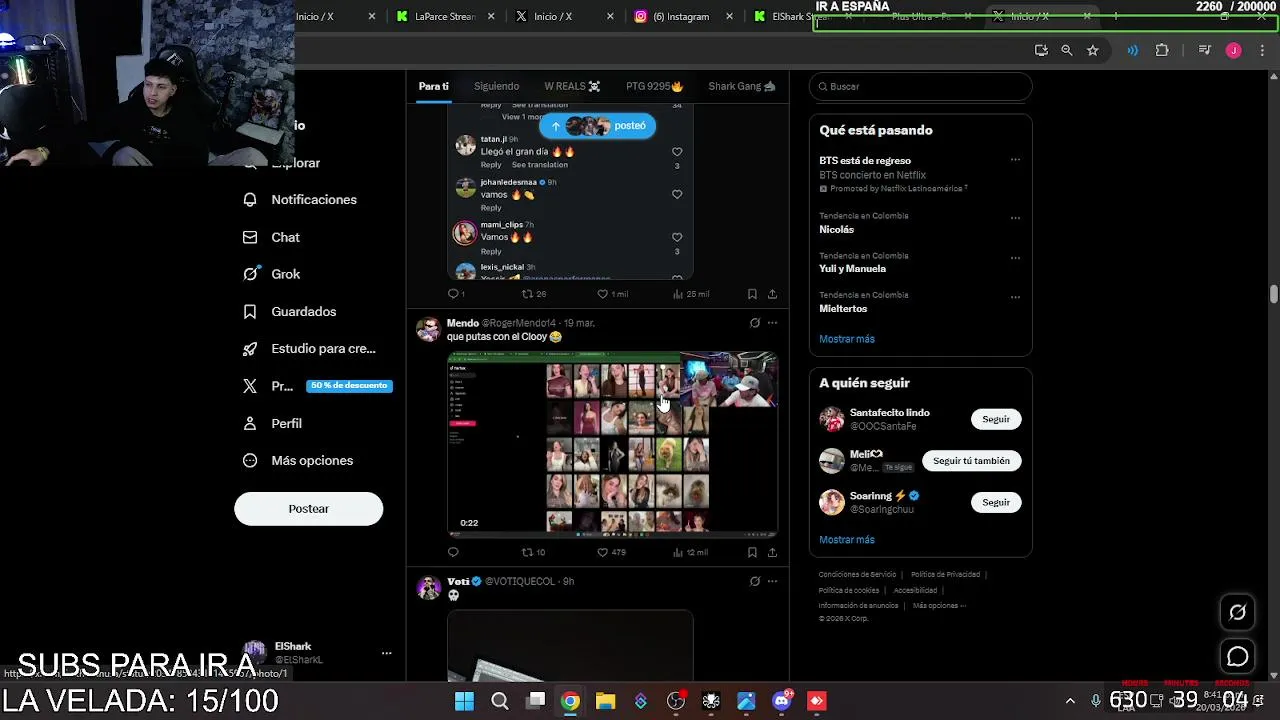
Task: Open Estudio para creadores in sidebar
Action: coord(309,348)
